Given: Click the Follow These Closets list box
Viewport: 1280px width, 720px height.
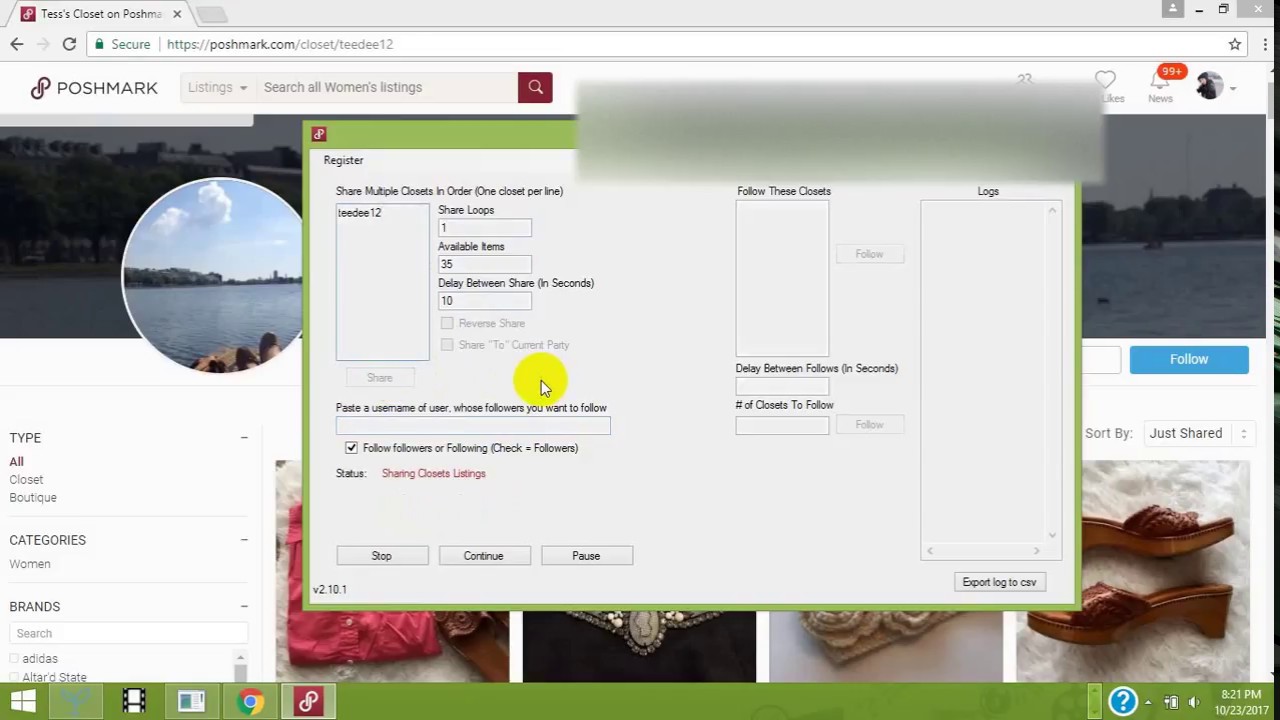Looking at the screenshot, I should (x=782, y=278).
